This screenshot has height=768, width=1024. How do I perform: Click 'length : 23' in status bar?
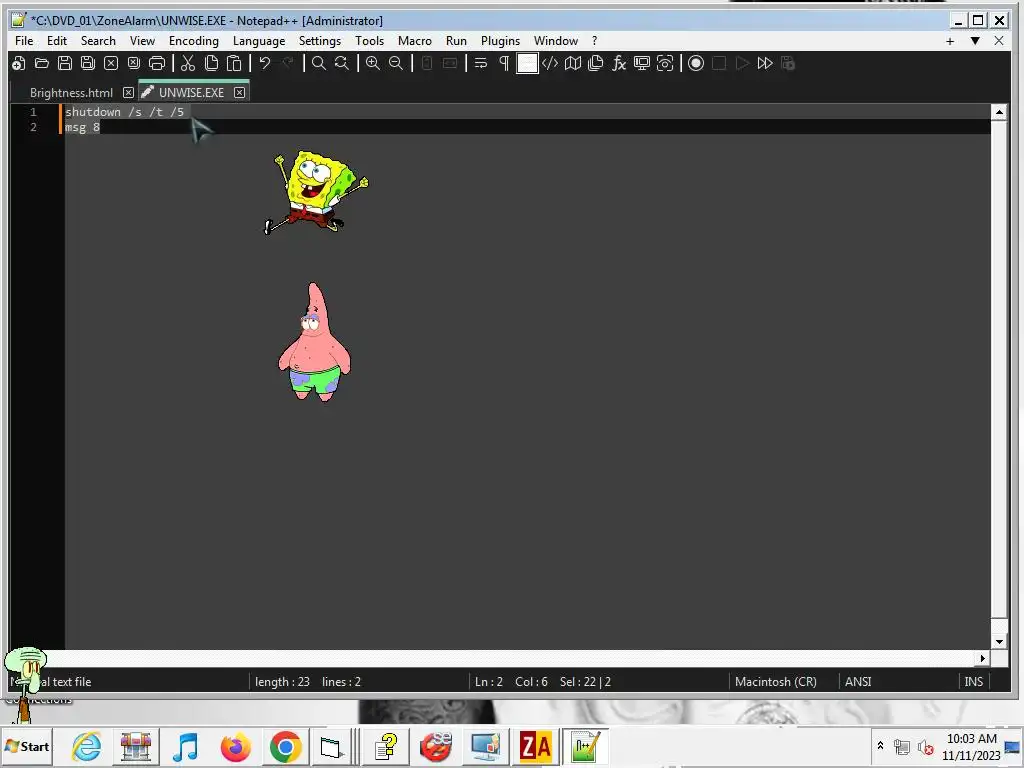pos(282,682)
